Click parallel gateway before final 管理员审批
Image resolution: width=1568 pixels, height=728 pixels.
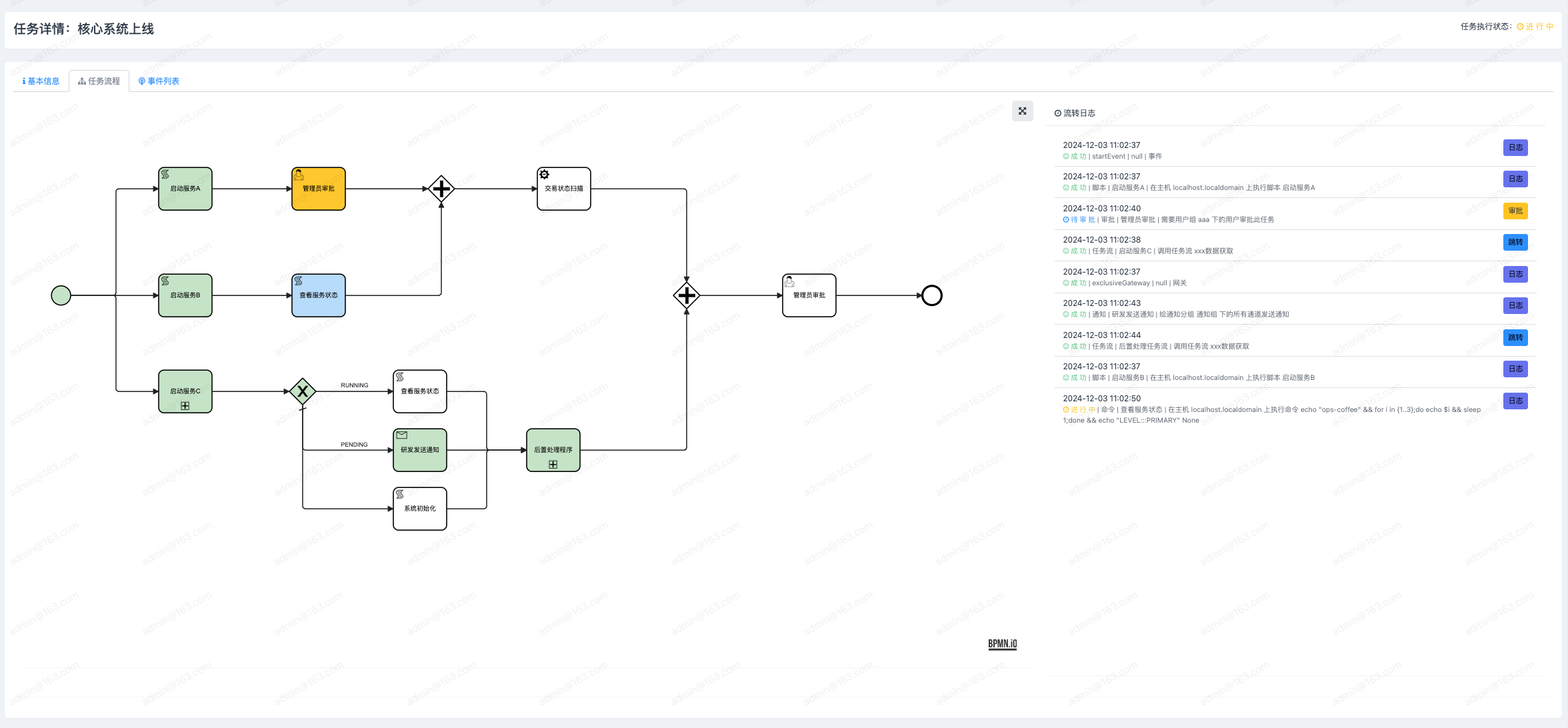pyautogui.click(x=687, y=295)
